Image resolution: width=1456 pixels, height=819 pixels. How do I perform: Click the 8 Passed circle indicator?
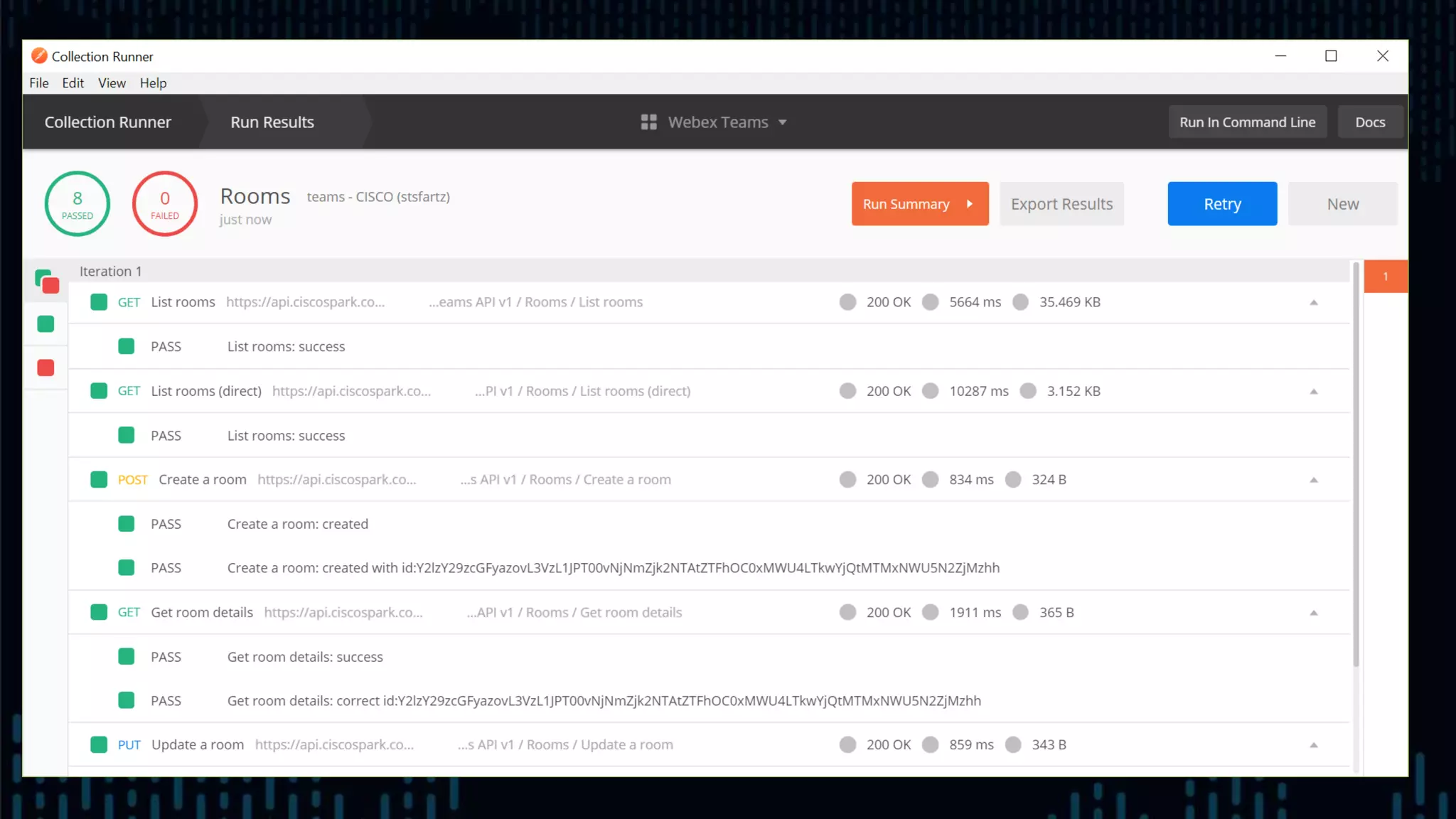[77, 204]
